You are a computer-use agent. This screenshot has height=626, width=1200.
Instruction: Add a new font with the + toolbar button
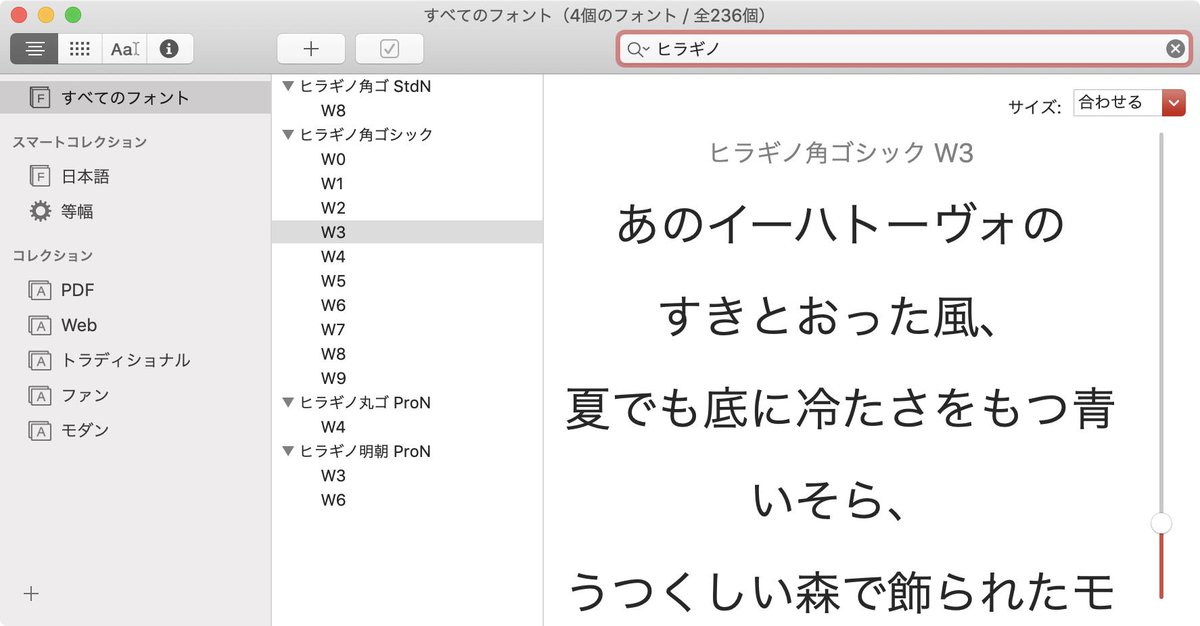click(310, 47)
